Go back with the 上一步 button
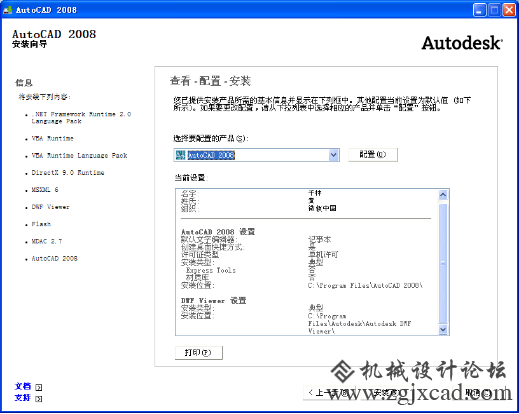 [330, 393]
